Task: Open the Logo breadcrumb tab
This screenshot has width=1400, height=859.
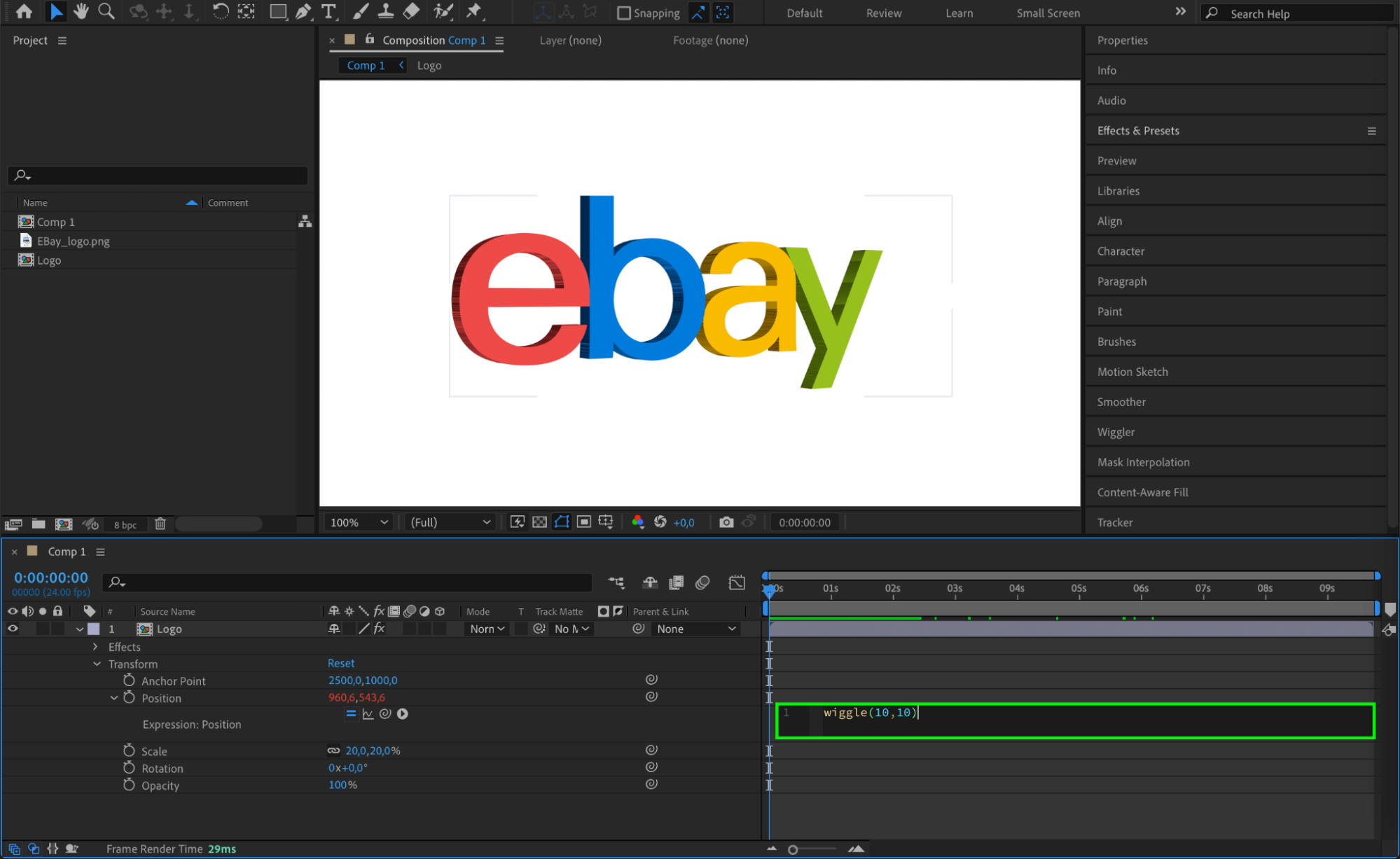Action: (x=429, y=65)
